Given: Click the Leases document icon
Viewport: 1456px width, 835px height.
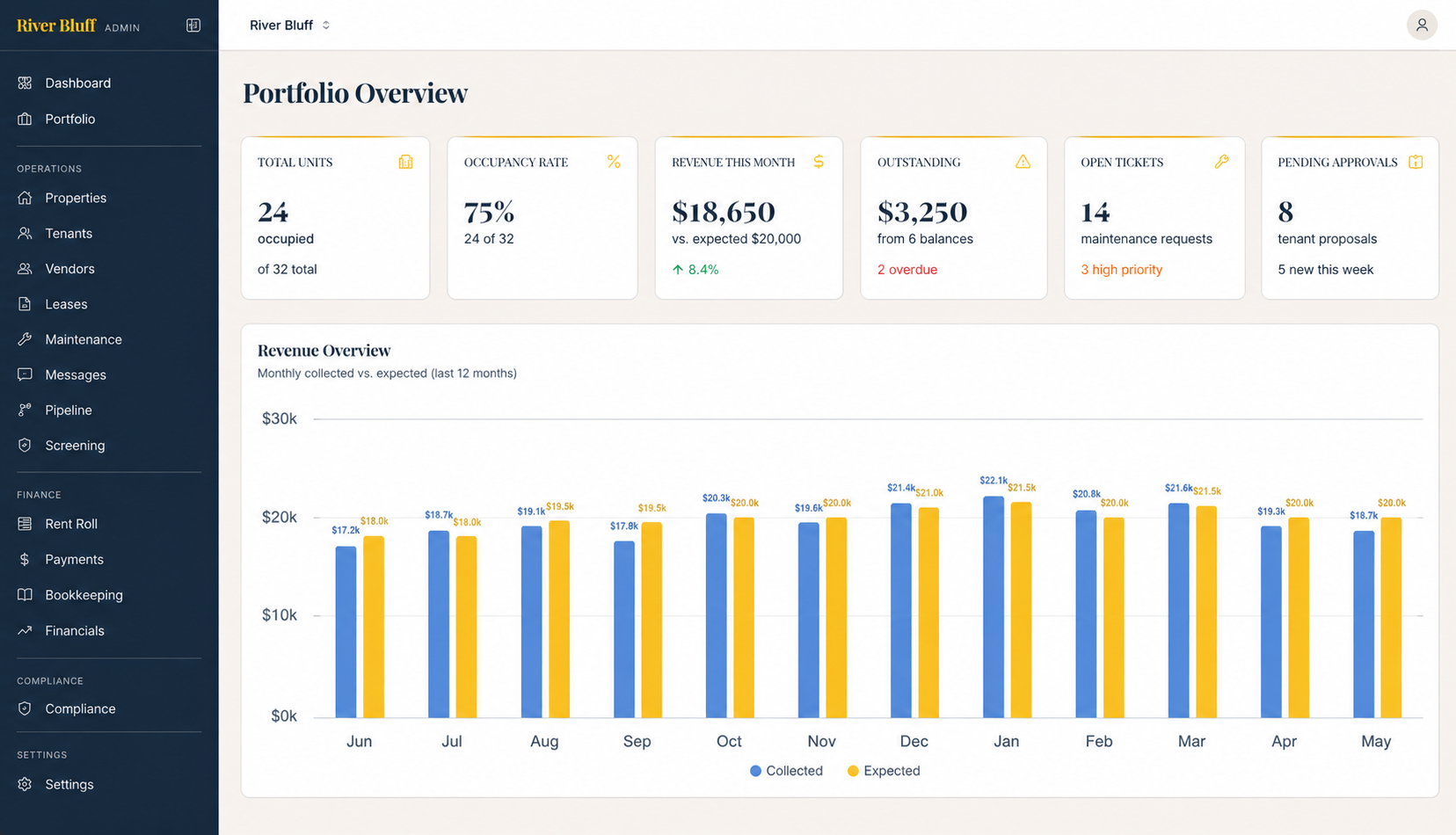Looking at the screenshot, I should click(25, 304).
